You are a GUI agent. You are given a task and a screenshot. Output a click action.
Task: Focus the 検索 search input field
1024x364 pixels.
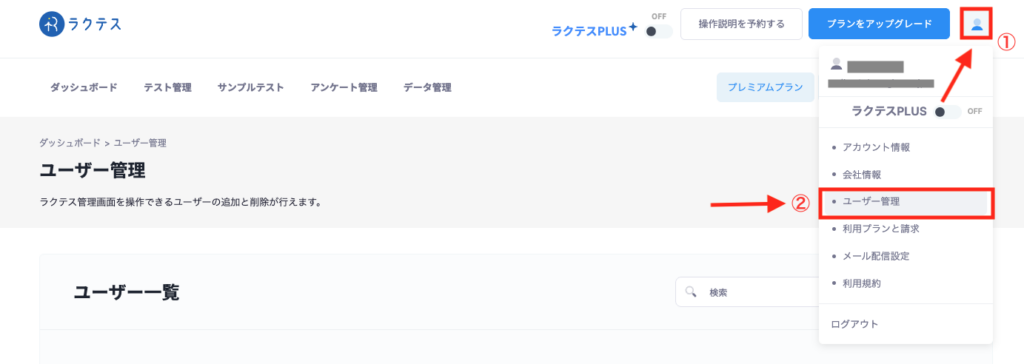click(748, 292)
